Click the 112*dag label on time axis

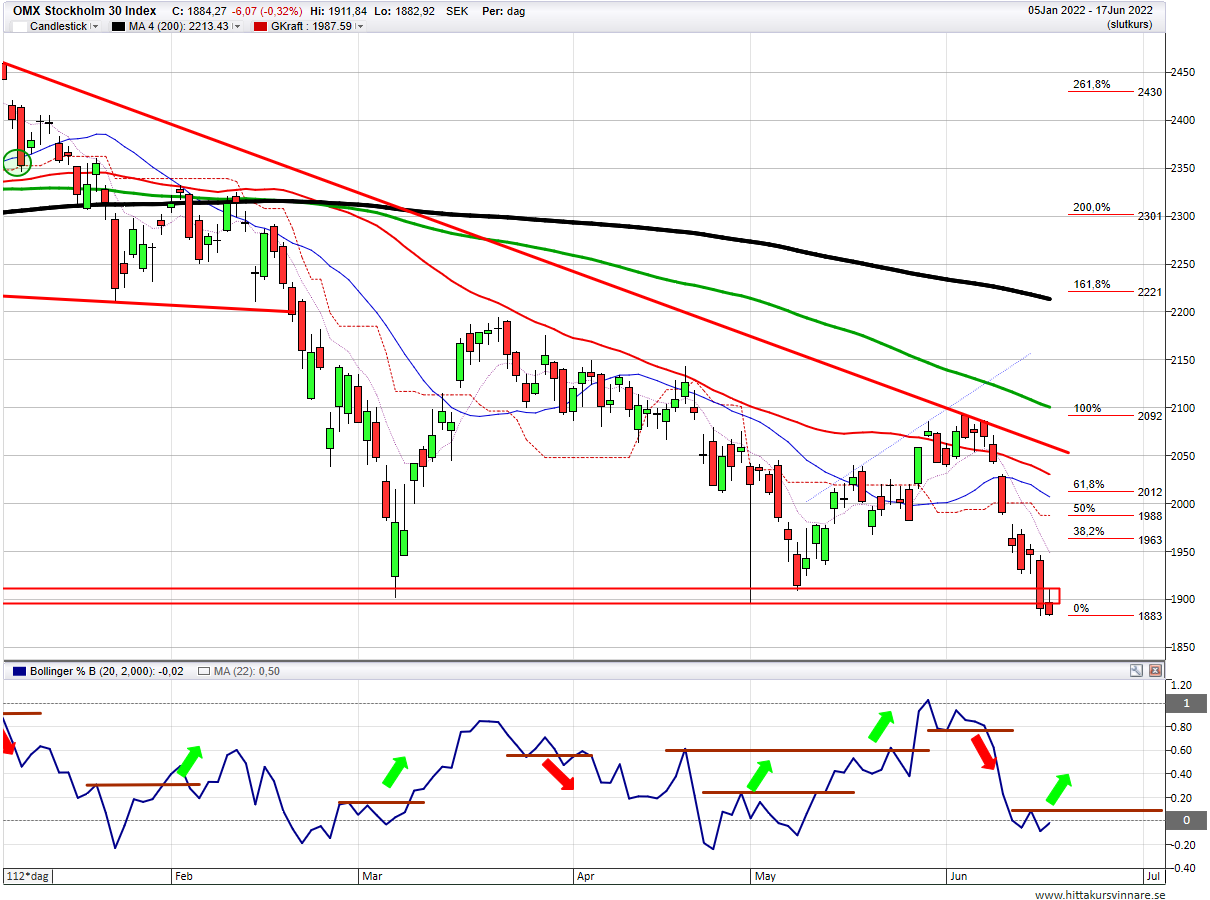click(x=26, y=874)
